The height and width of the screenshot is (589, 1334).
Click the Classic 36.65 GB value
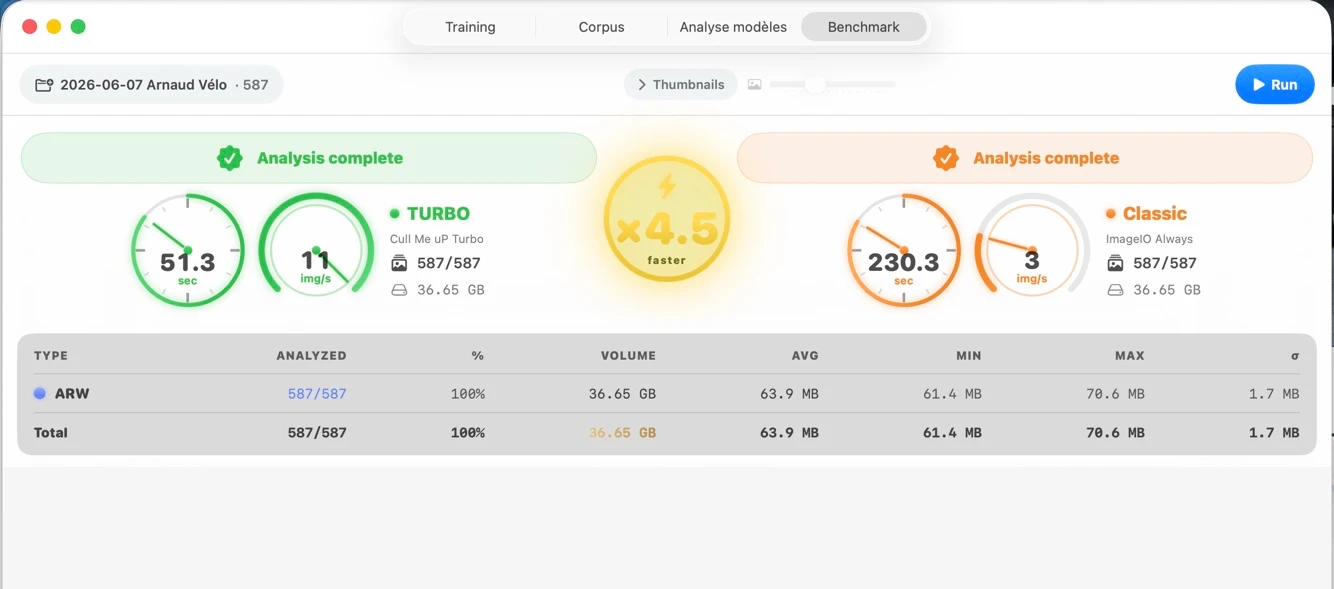pyautogui.click(x=1167, y=290)
